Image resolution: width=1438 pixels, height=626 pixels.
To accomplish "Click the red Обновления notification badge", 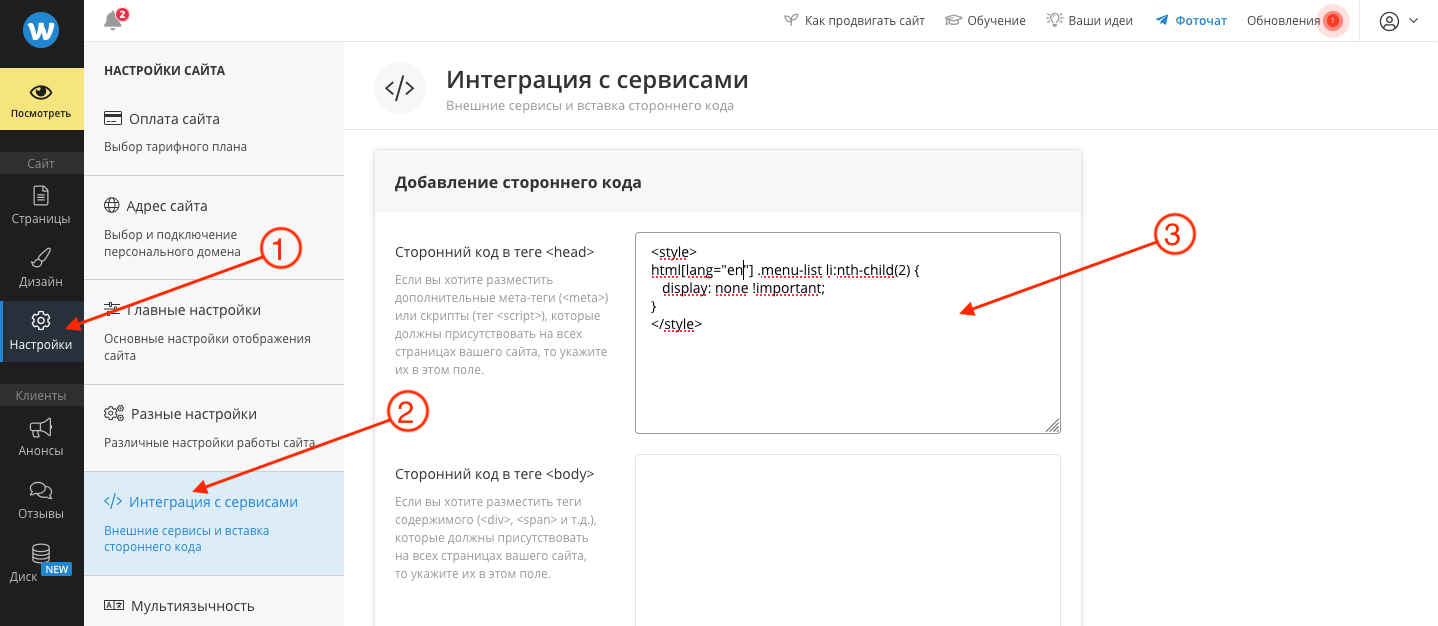I will click(1333, 20).
